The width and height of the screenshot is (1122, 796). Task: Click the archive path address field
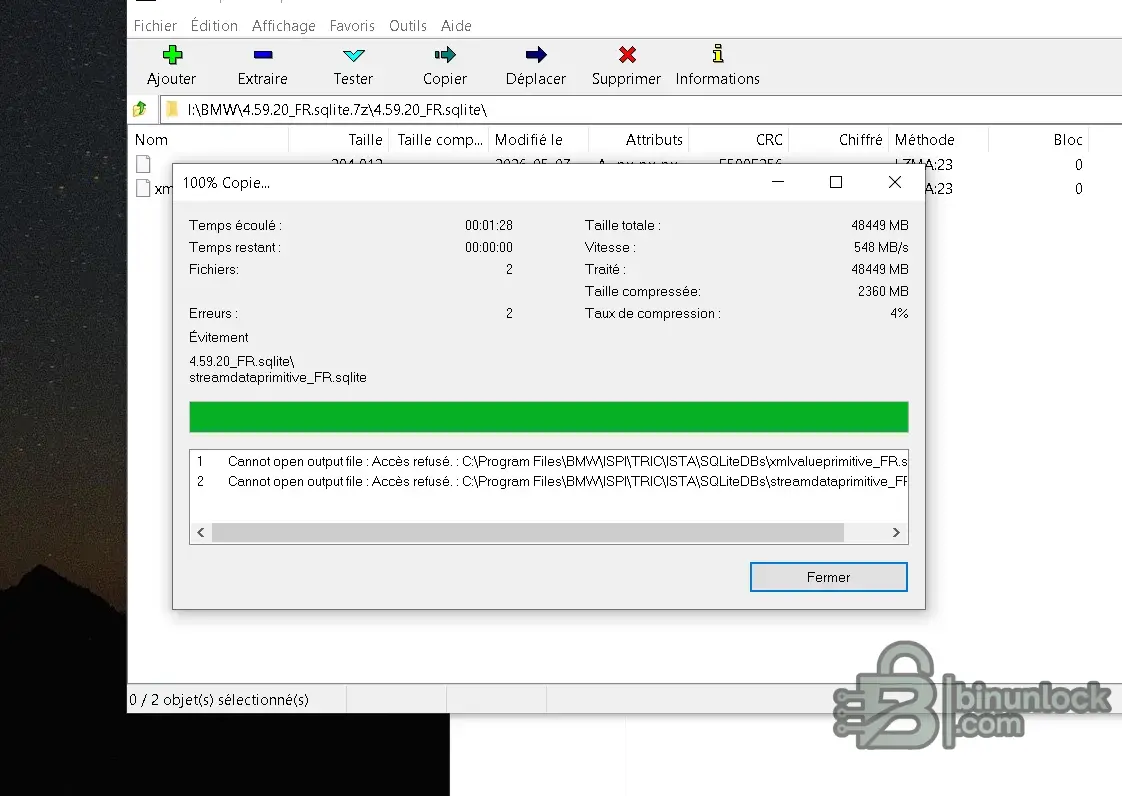click(640, 110)
